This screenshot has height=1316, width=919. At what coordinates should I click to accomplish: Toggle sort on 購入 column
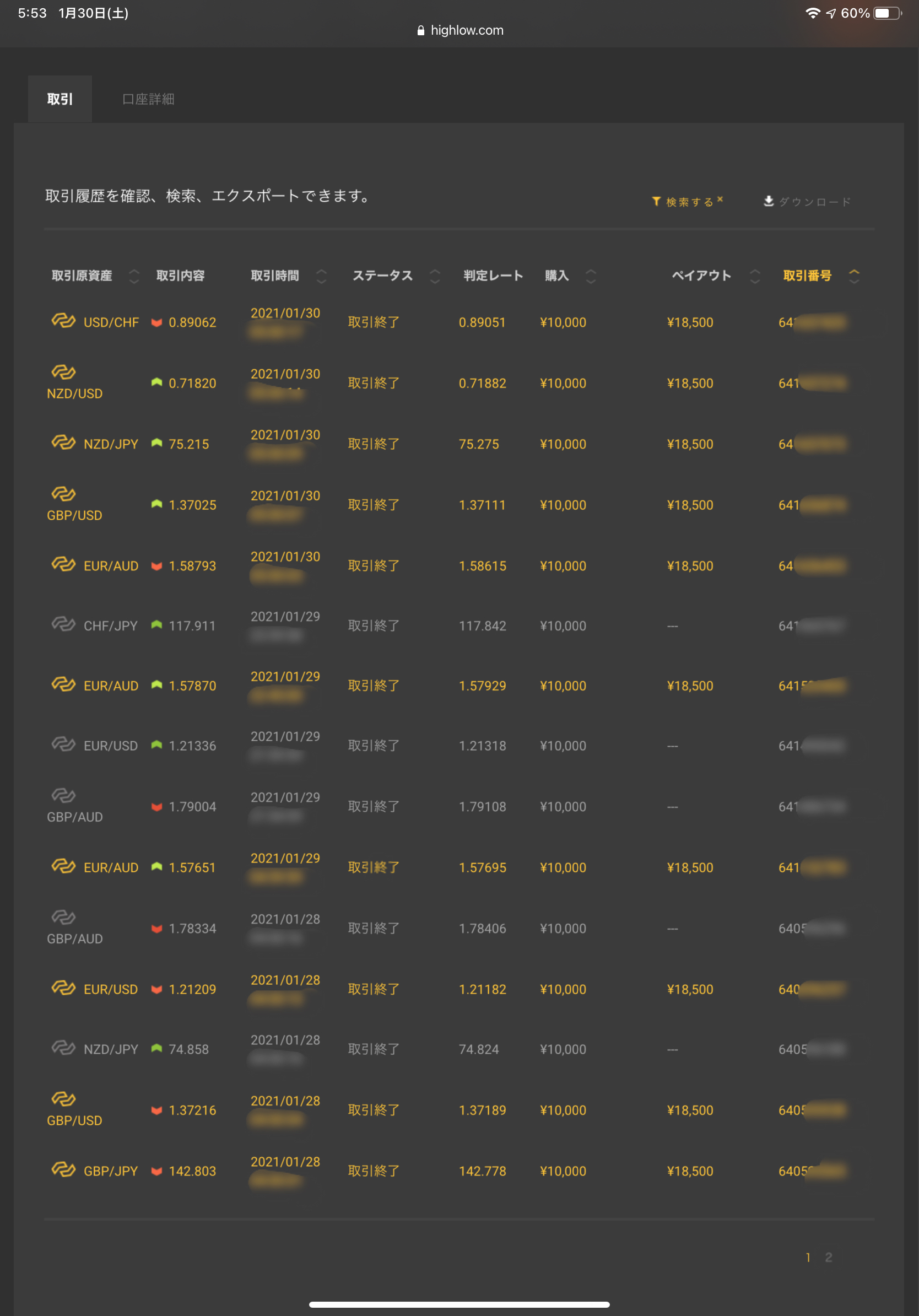click(x=591, y=276)
